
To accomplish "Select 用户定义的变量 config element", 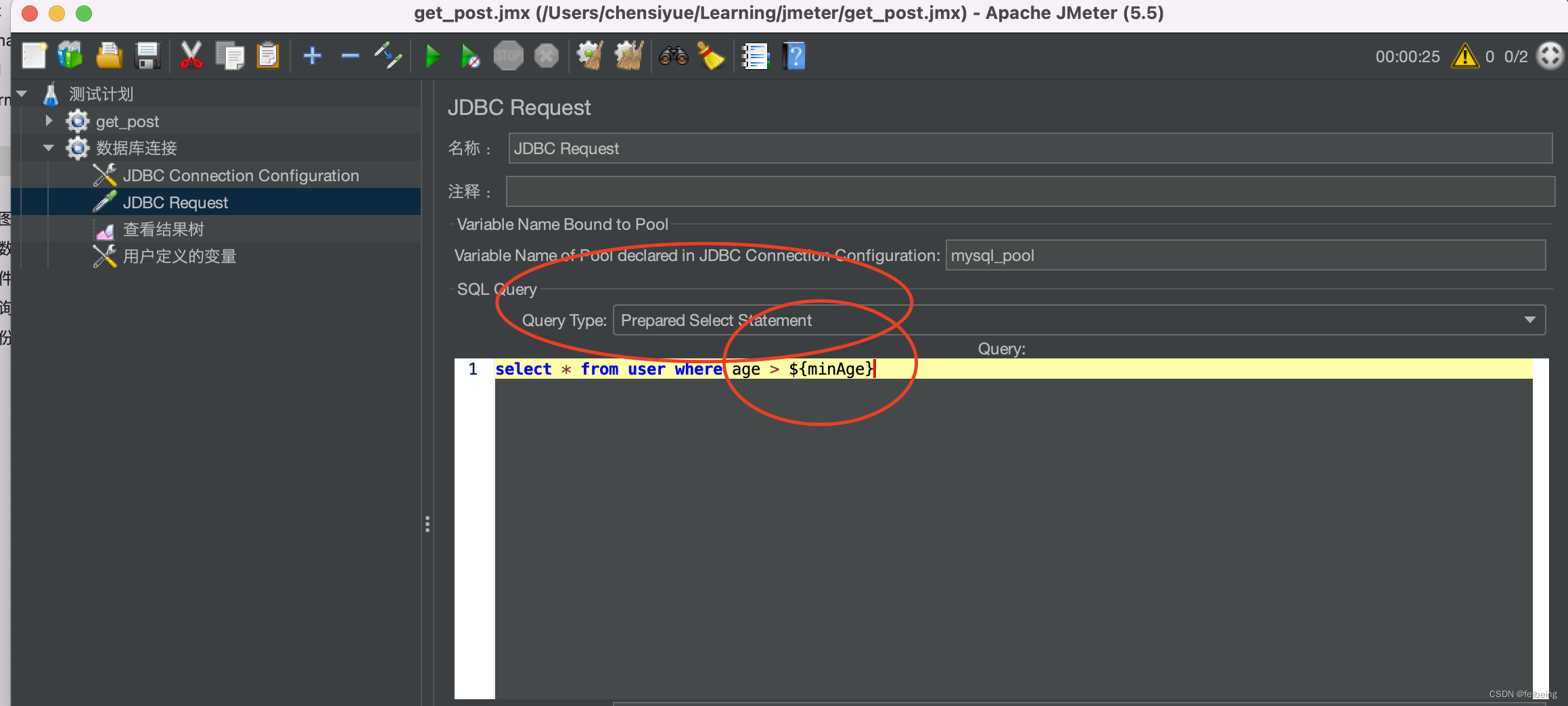I will [179, 256].
